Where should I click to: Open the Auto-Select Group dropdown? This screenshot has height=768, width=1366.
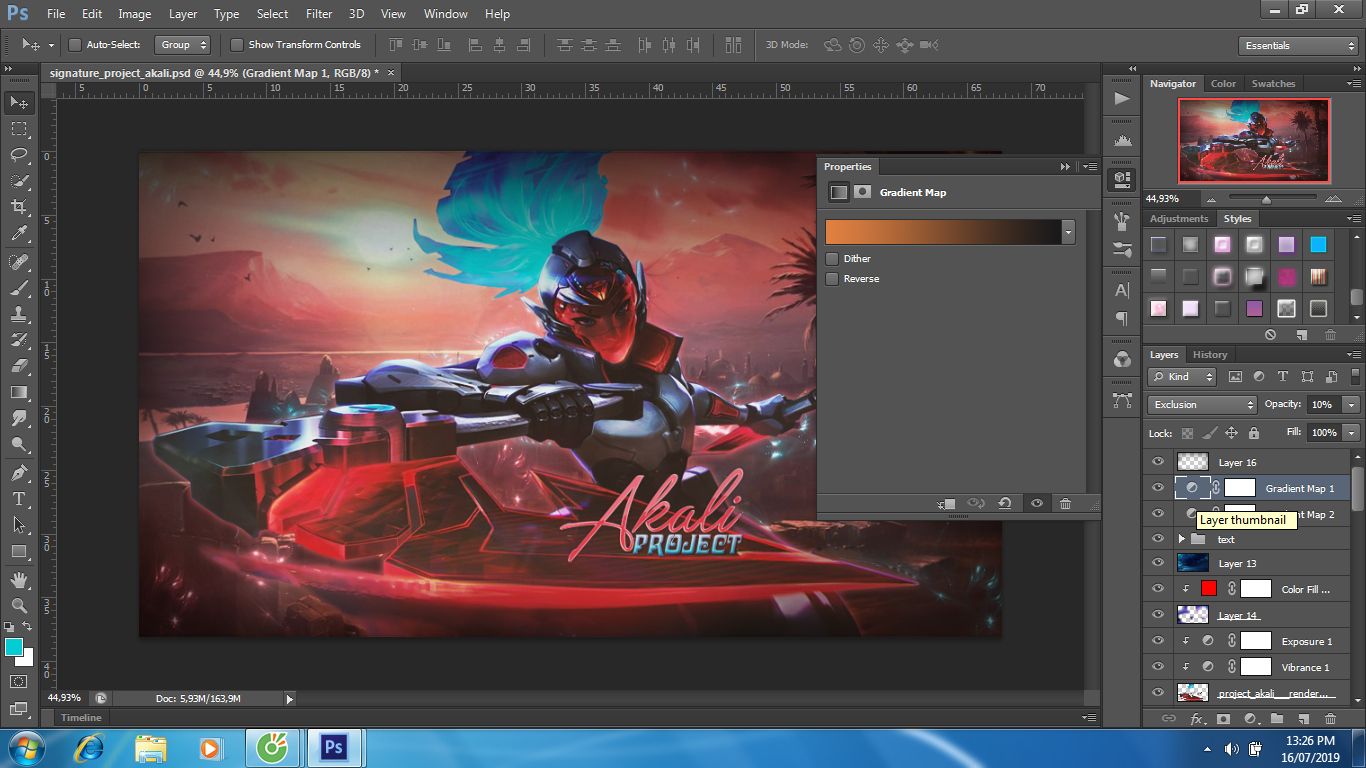click(182, 45)
